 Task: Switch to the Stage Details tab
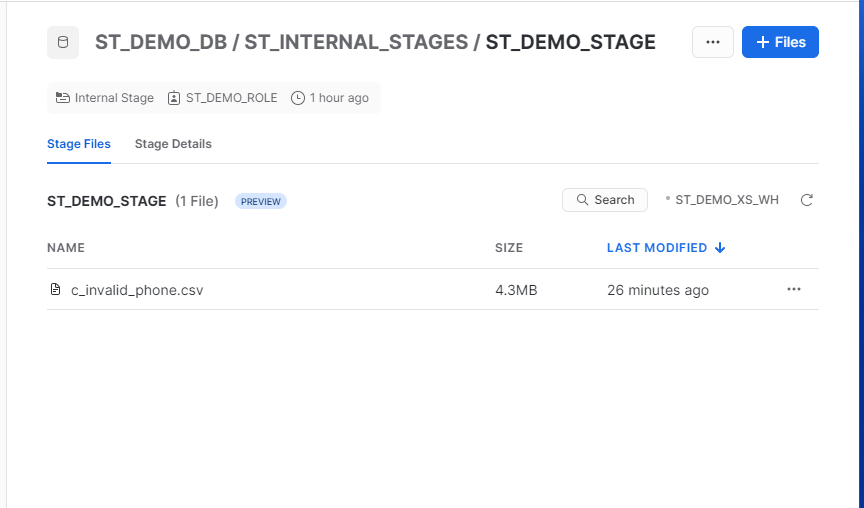pos(173,144)
